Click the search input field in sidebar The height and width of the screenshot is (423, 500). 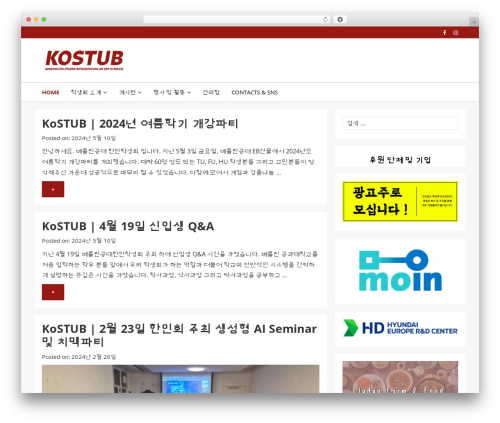(x=400, y=123)
